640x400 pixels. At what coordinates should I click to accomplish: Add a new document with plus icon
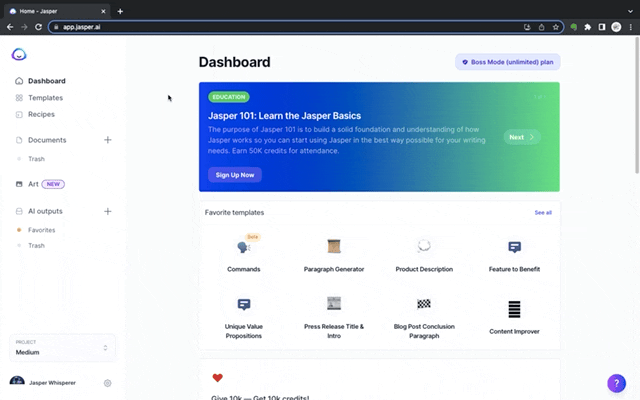pos(108,140)
